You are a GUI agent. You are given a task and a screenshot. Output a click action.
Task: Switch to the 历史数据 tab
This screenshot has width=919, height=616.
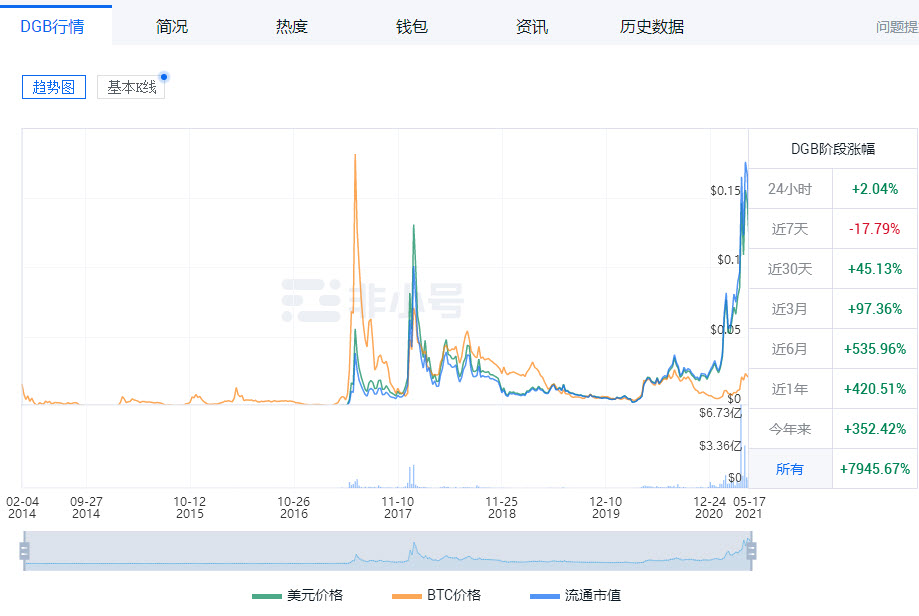(x=652, y=26)
